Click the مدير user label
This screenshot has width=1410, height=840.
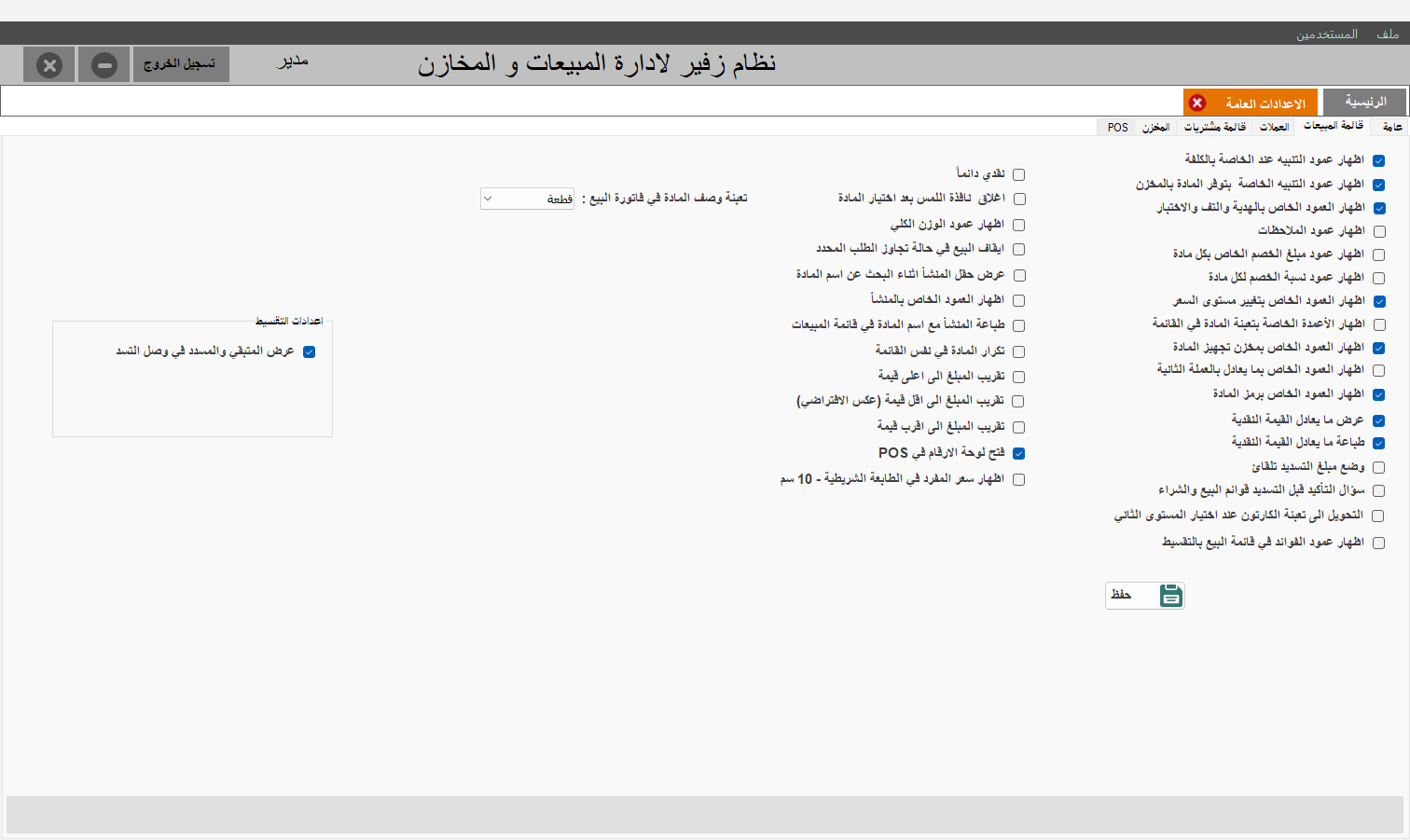pos(293,62)
